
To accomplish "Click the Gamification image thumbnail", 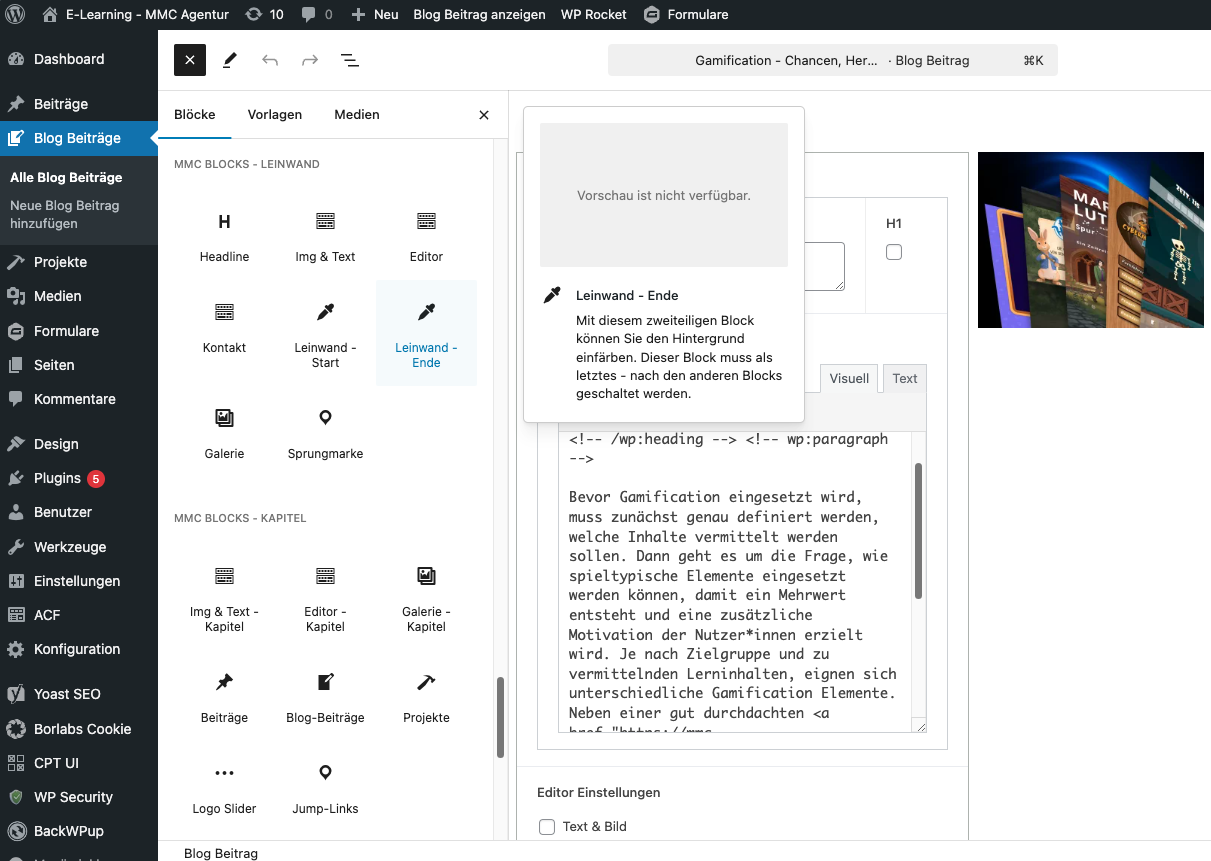I will point(1090,240).
